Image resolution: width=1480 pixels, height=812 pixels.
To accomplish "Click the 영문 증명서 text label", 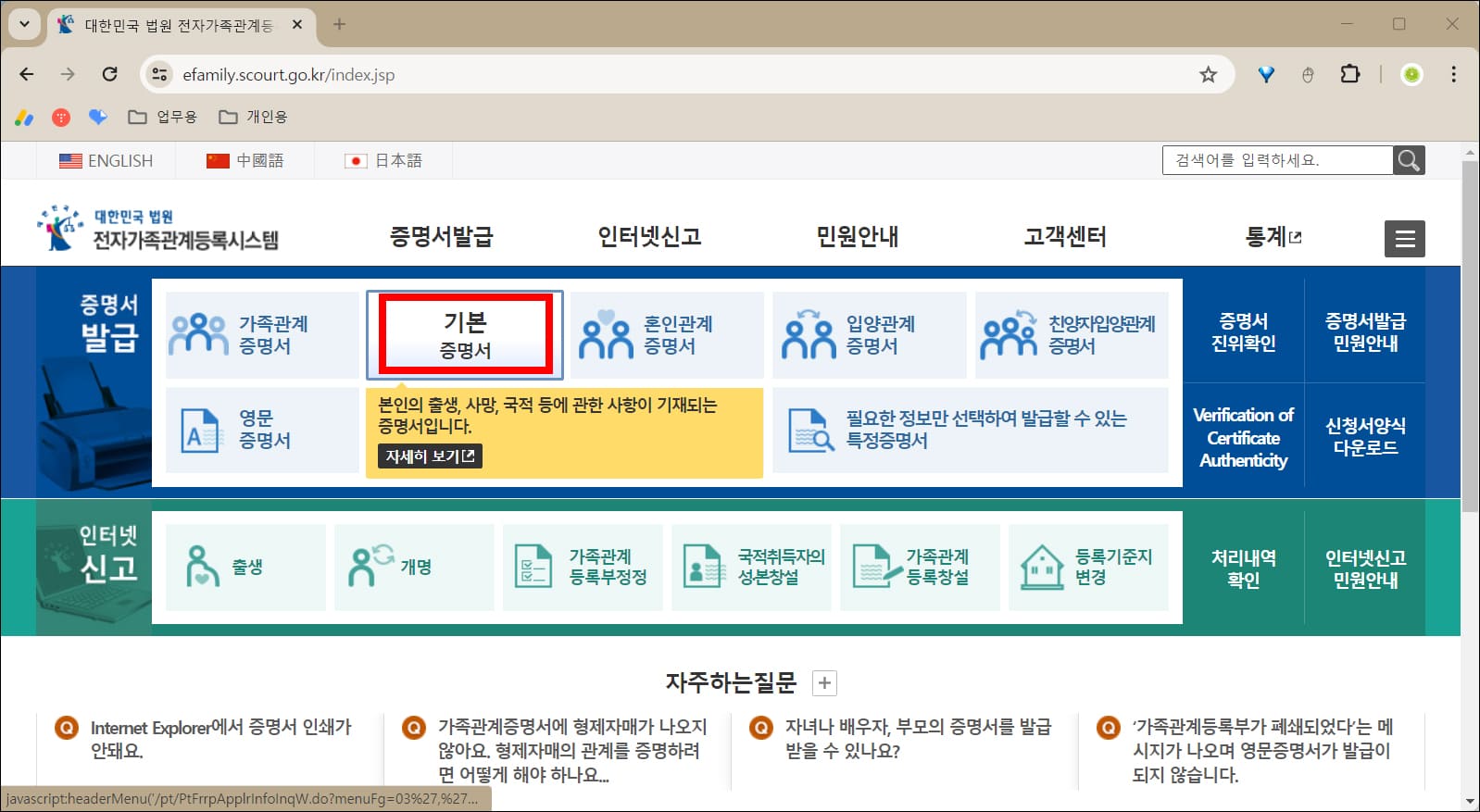I will 265,430.
